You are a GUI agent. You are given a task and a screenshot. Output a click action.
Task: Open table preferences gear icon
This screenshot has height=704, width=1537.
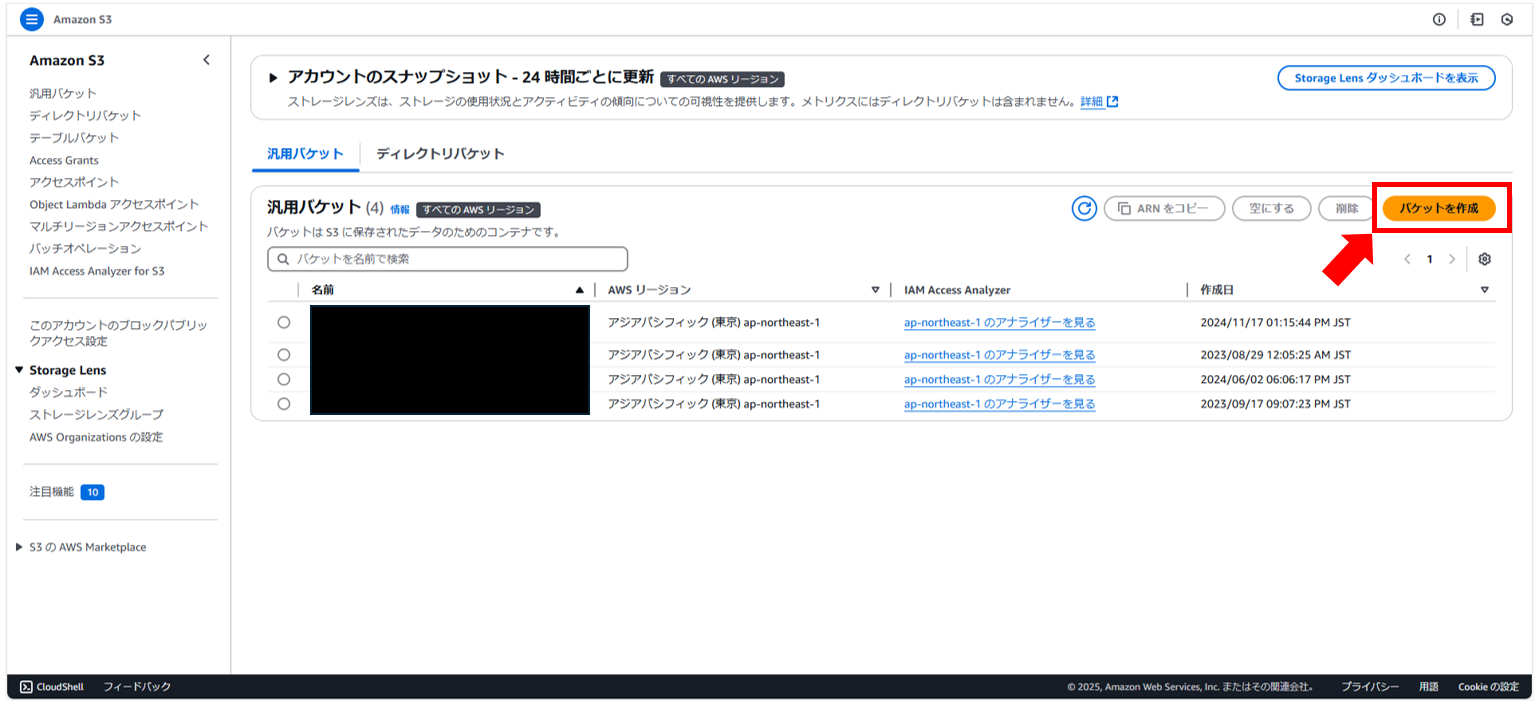pos(1484,259)
